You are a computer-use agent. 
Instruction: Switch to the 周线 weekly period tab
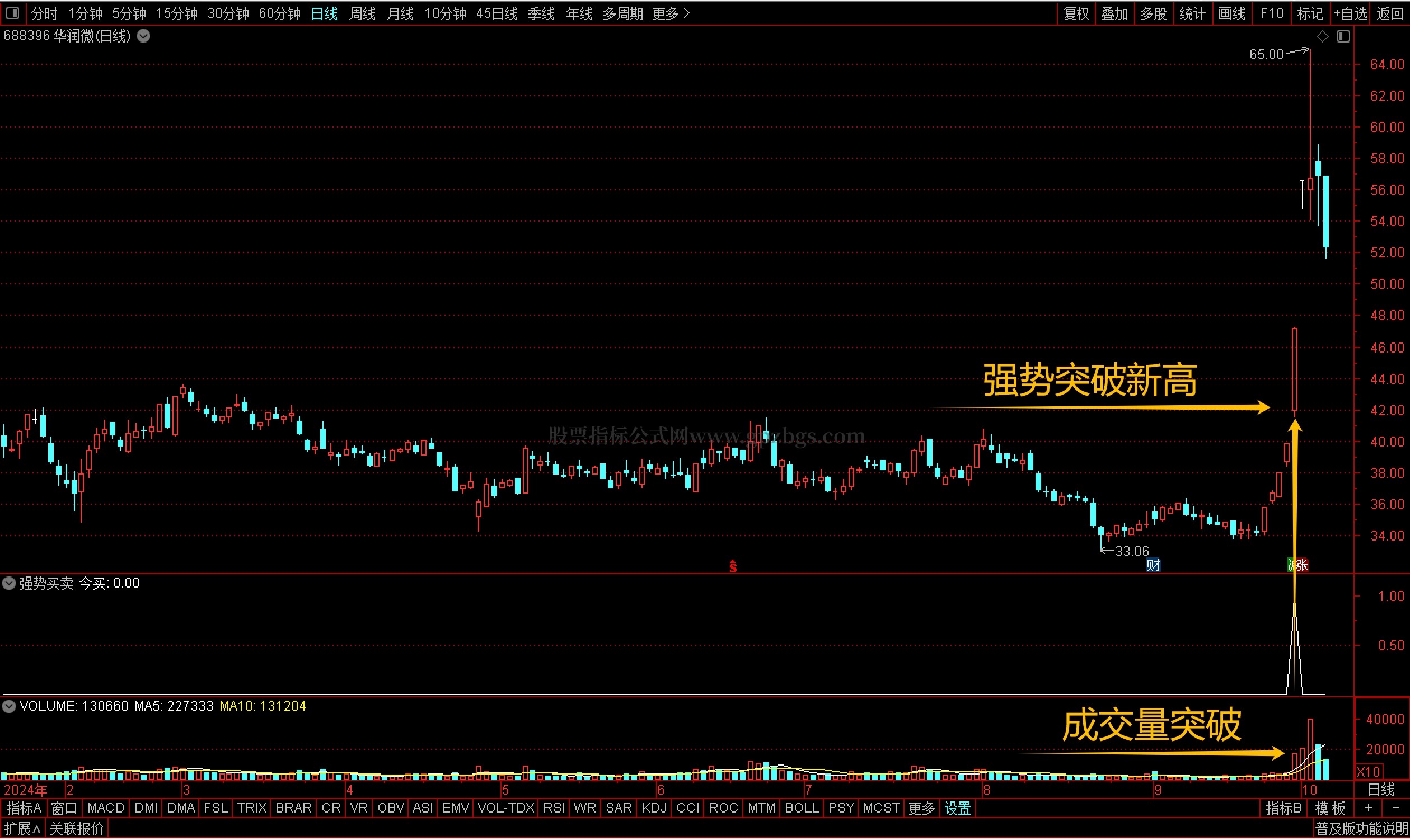pos(362,13)
